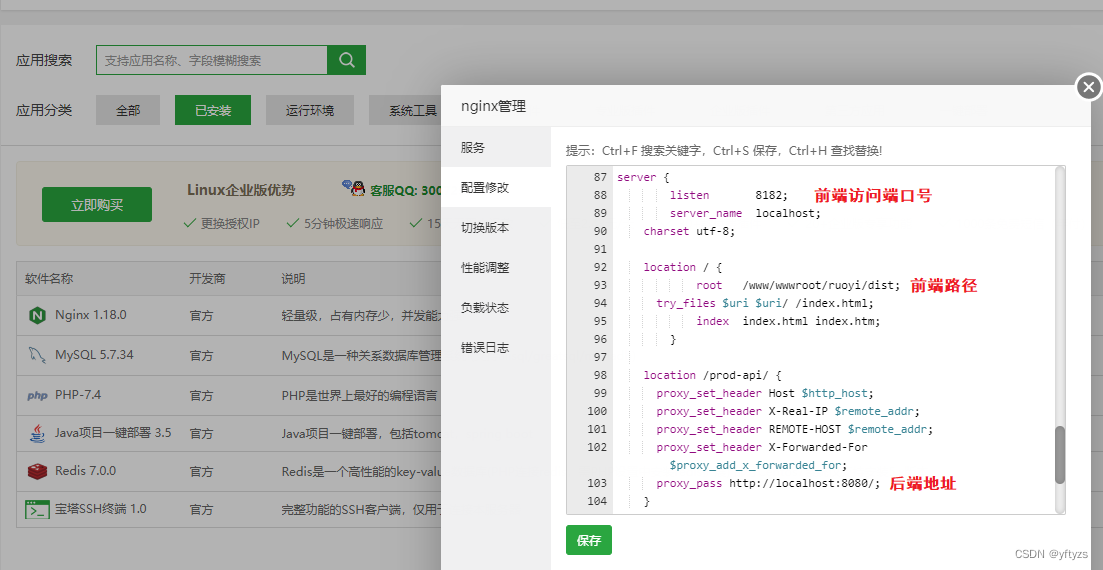This screenshot has width=1103, height=570.
Task: Focus the 应用搜索 search input field
Action: tap(212, 61)
